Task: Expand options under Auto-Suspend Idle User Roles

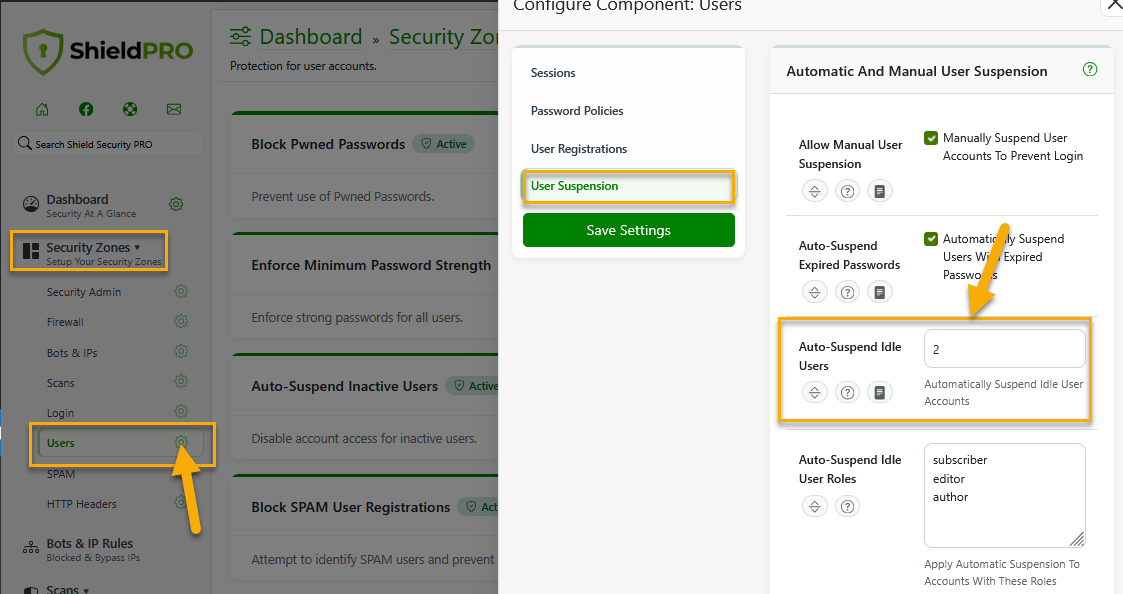Action: [x=815, y=506]
